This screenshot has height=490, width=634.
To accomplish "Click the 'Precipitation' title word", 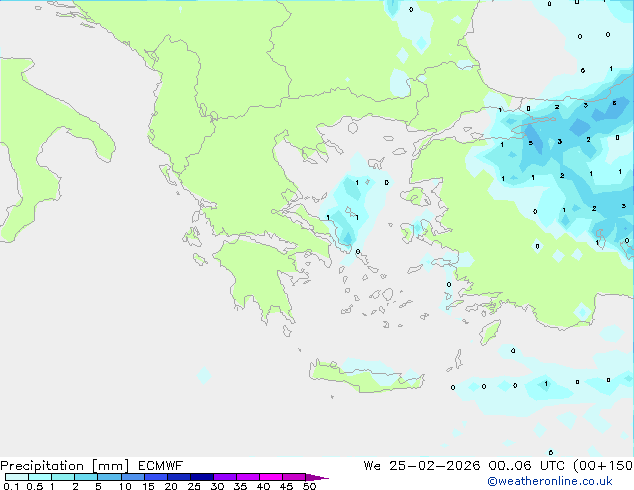I will [x=42, y=466].
